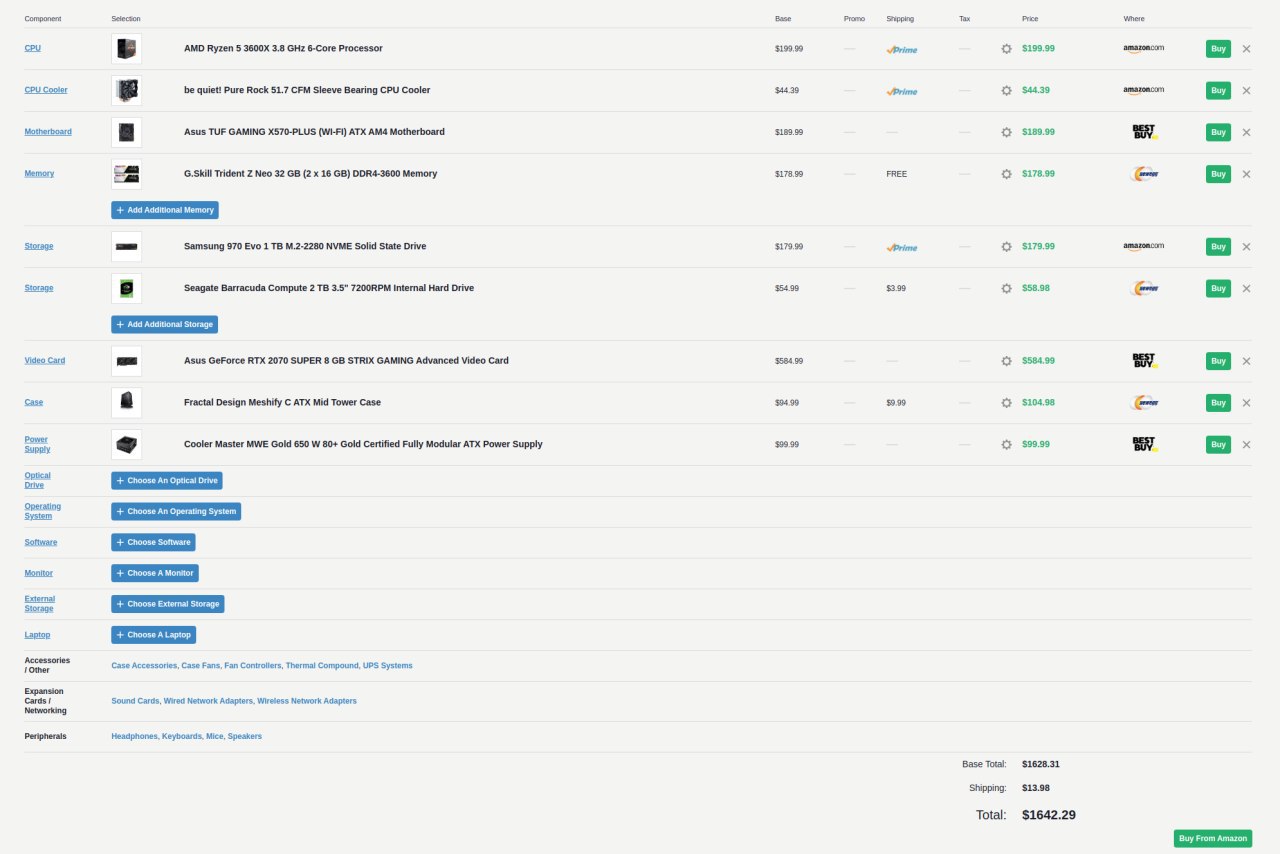Remove G.Skill Trident Z Neo memory
The width and height of the screenshot is (1280, 854).
click(x=1246, y=174)
